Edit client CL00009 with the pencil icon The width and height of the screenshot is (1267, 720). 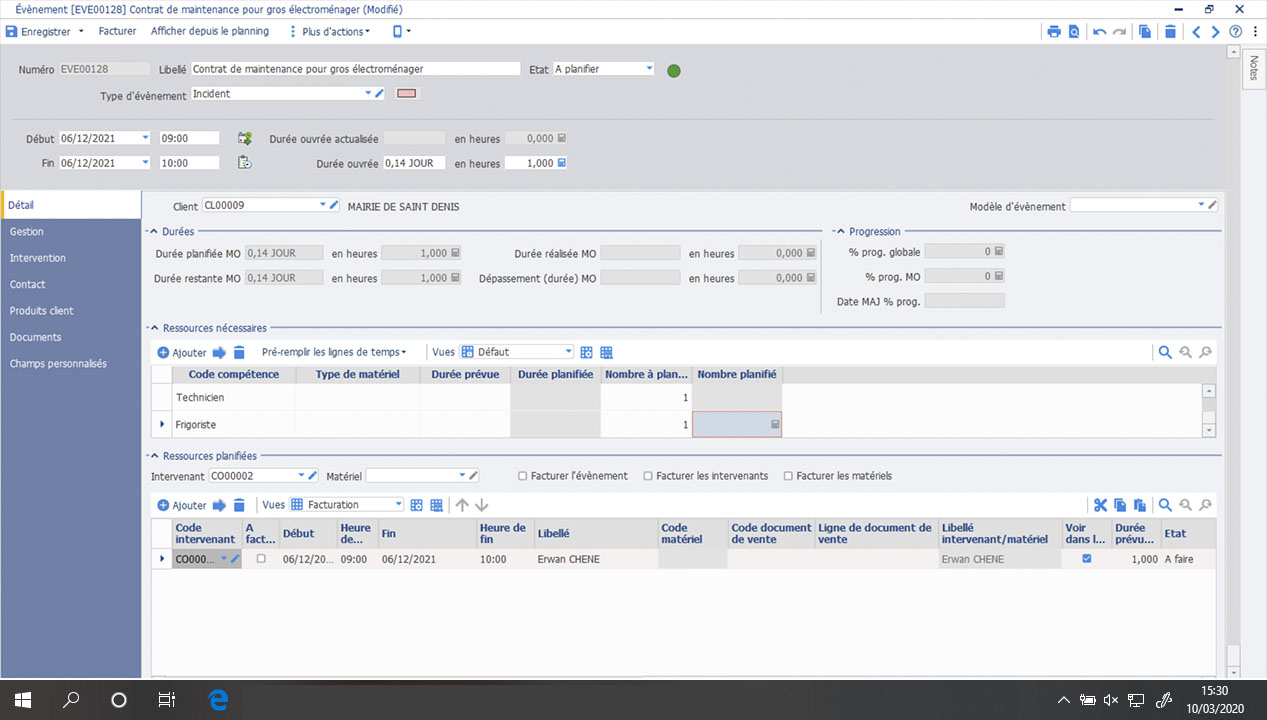click(335, 205)
